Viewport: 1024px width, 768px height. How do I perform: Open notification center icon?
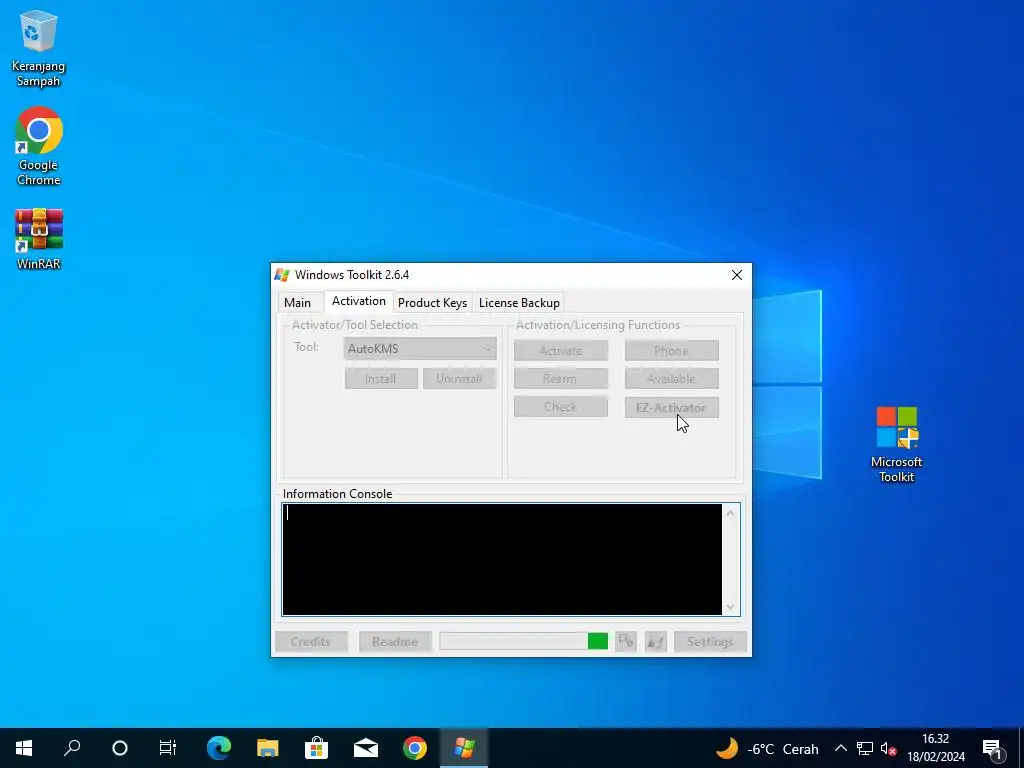[x=993, y=748]
